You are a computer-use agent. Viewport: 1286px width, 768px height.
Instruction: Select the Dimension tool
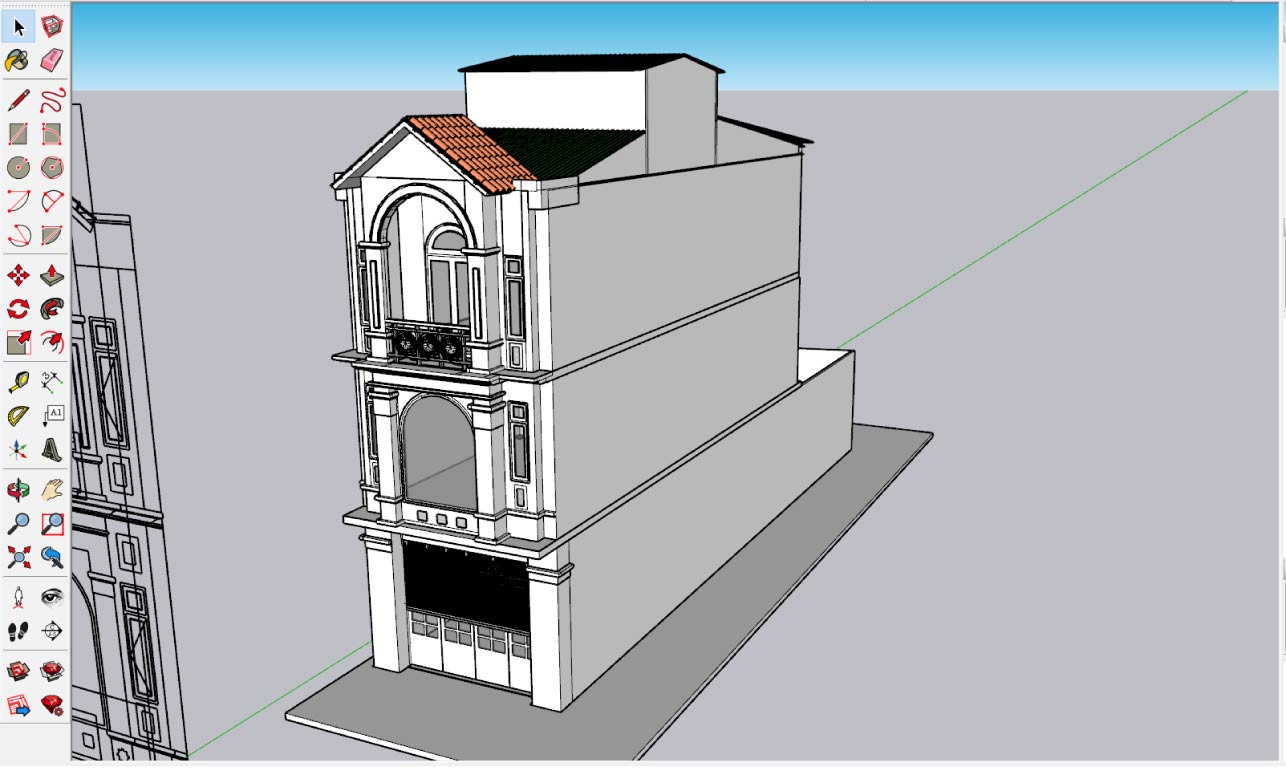pos(52,381)
